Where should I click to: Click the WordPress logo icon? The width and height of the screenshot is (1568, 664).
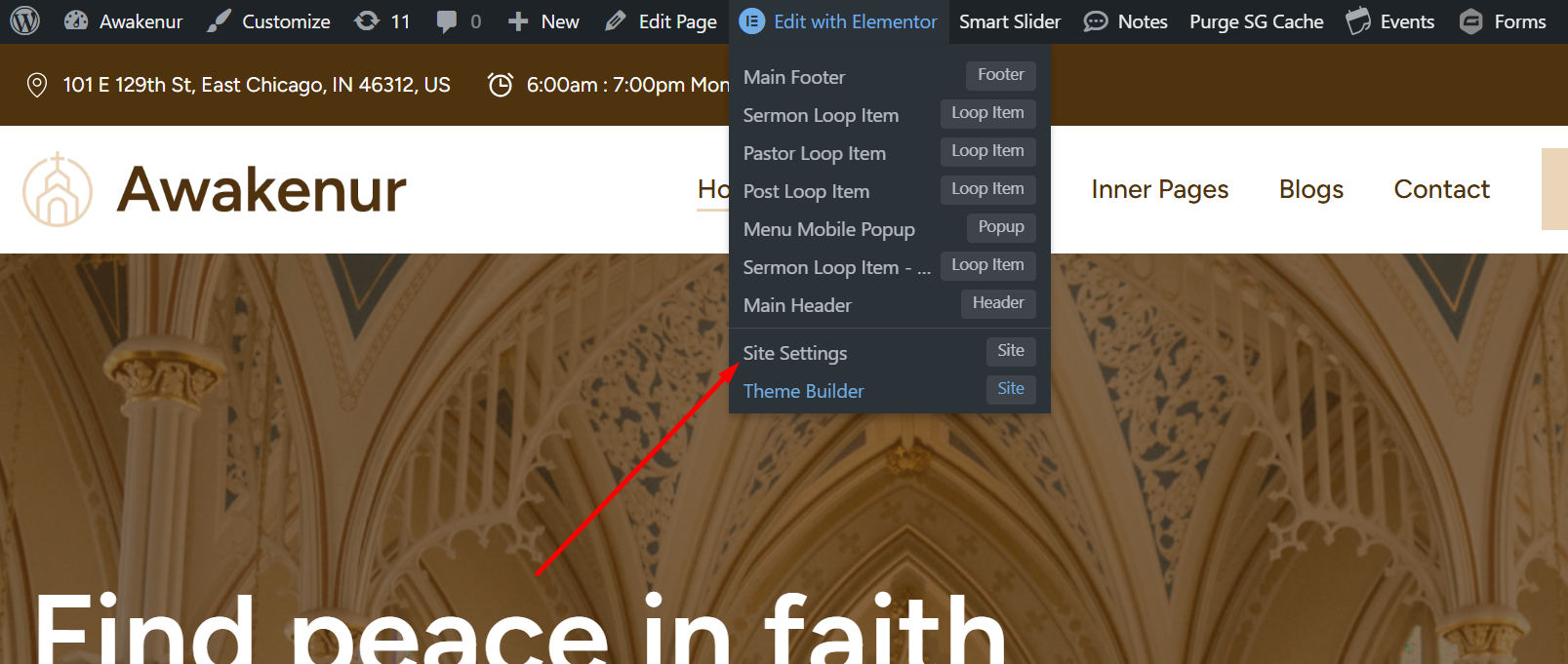25,21
